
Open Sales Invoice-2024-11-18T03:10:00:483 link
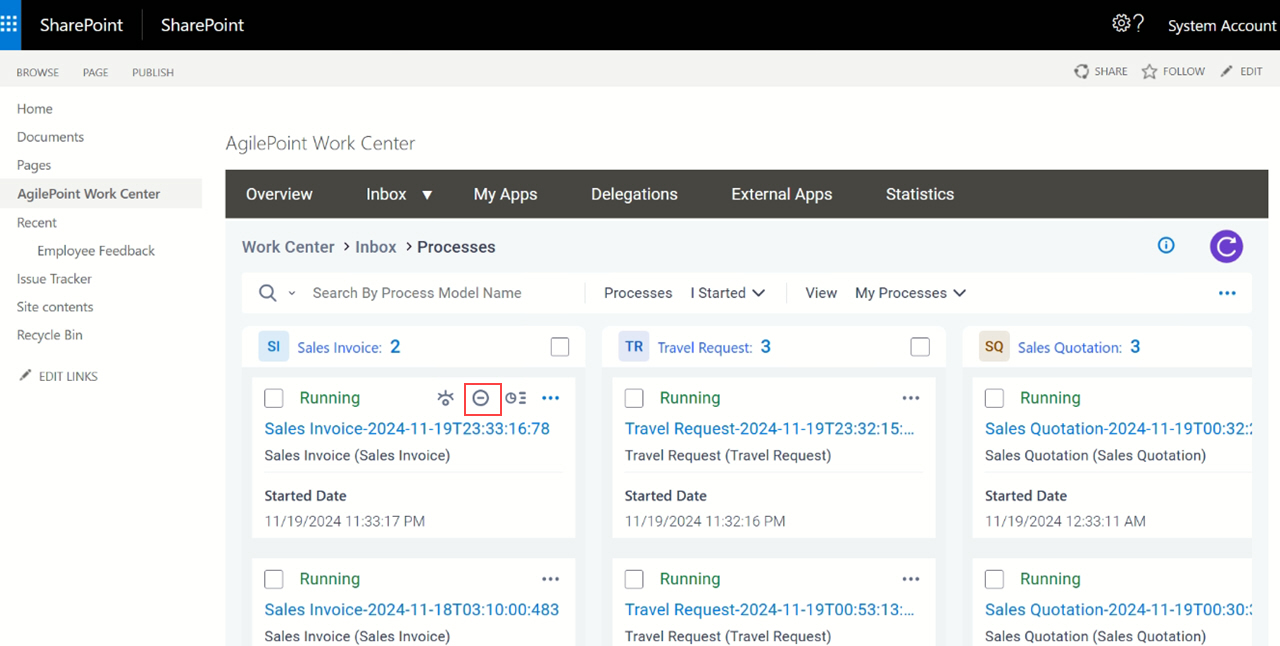(x=412, y=609)
